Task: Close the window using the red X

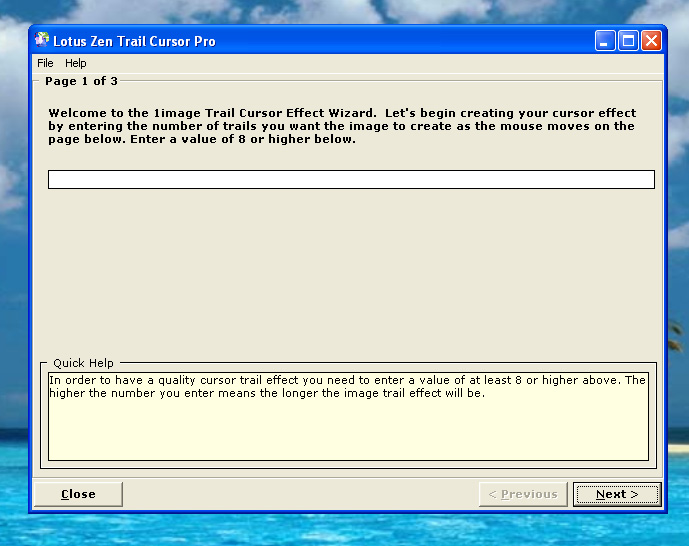Action: click(651, 41)
